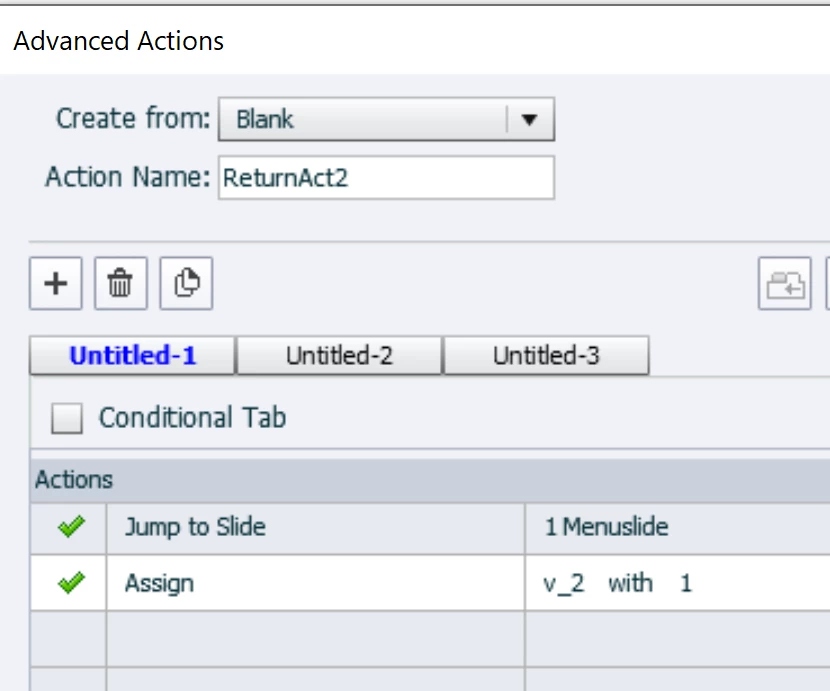Click green checkmark beside Assign
The image size is (830, 691).
click(x=70, y=583)
